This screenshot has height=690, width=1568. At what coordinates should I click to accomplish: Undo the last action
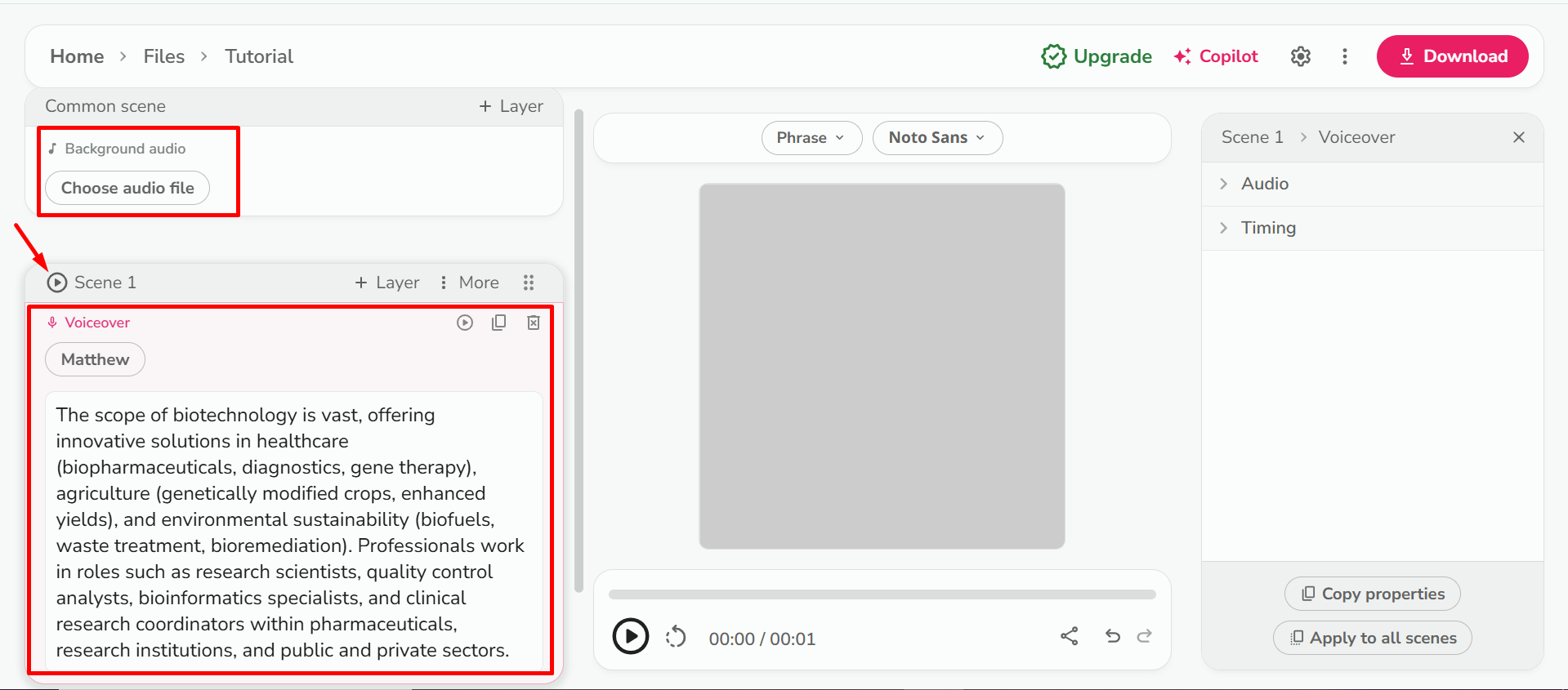tap(1113, 636)
